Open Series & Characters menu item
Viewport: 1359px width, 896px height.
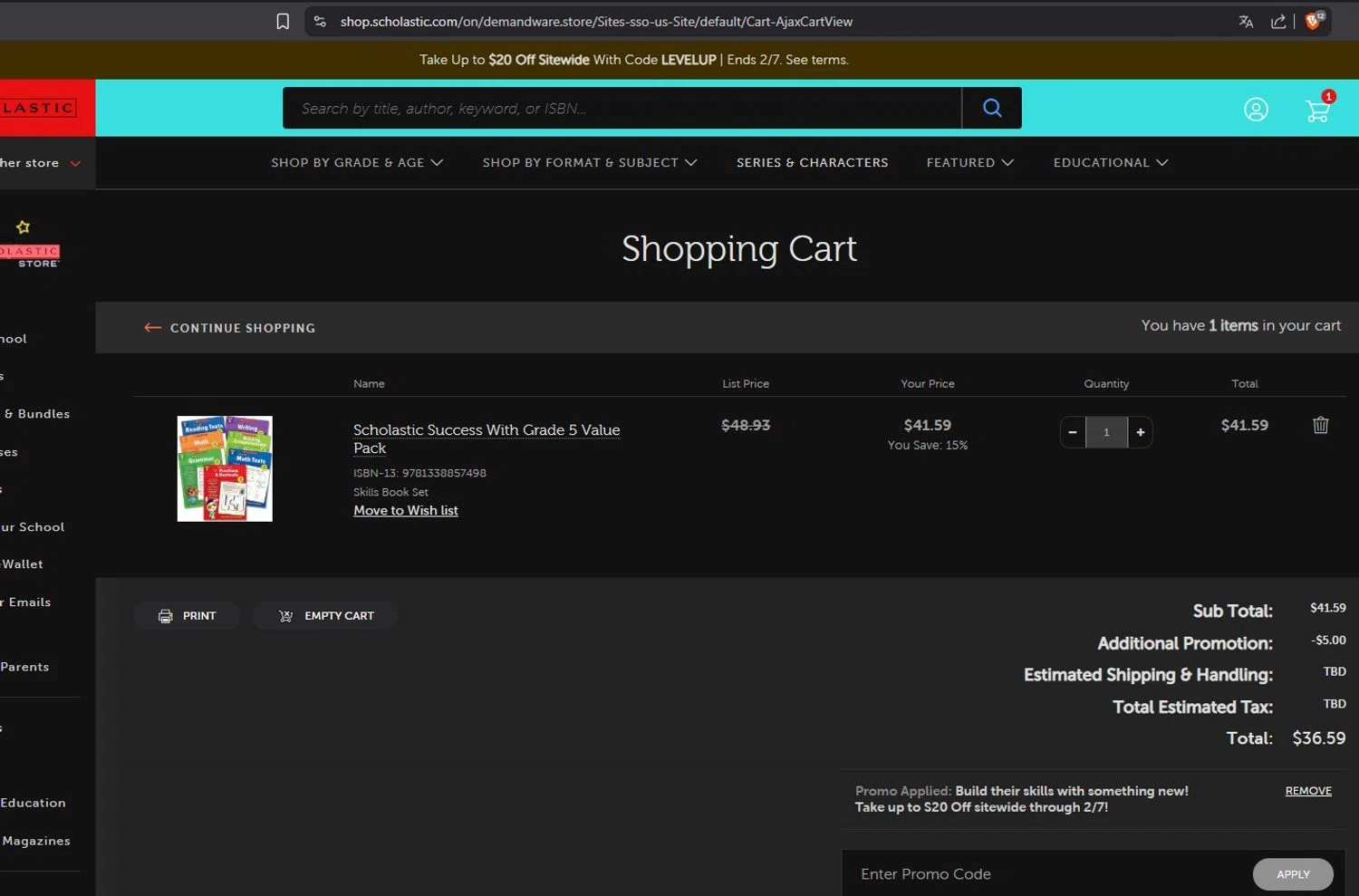point(812,162)
